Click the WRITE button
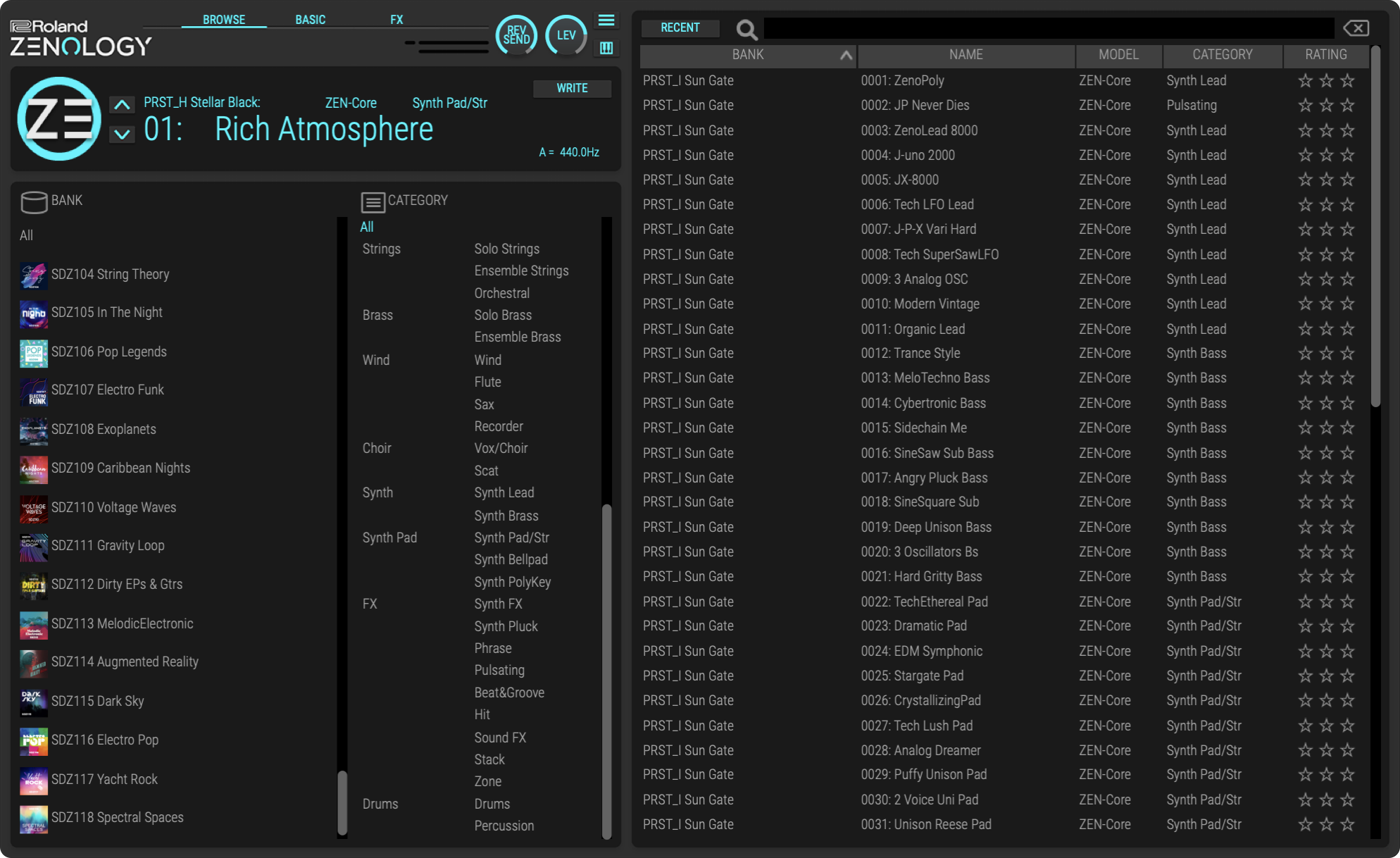Viewport: 1400px width, 858px height. coord(572,88)
